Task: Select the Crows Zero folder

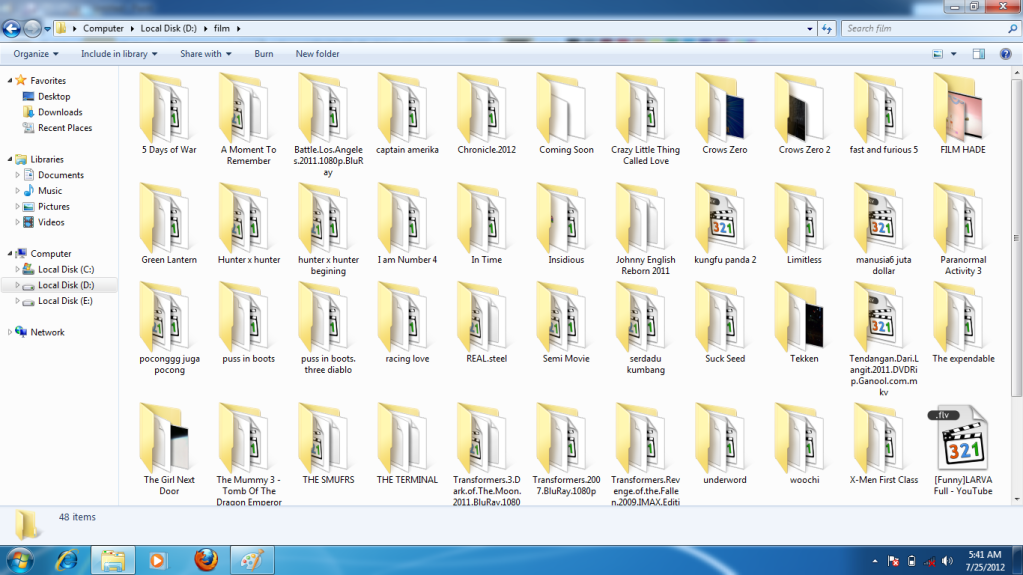Action: 725,116
